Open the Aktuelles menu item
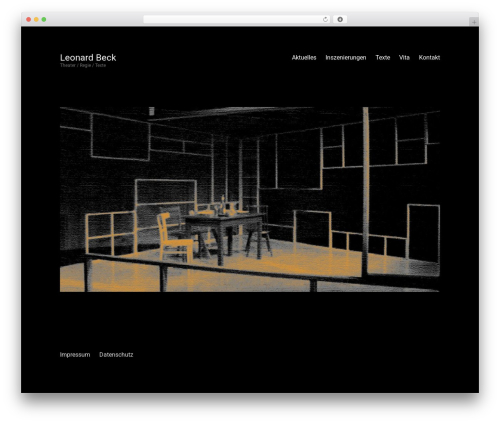500x423 pixels. click(304, 58)
